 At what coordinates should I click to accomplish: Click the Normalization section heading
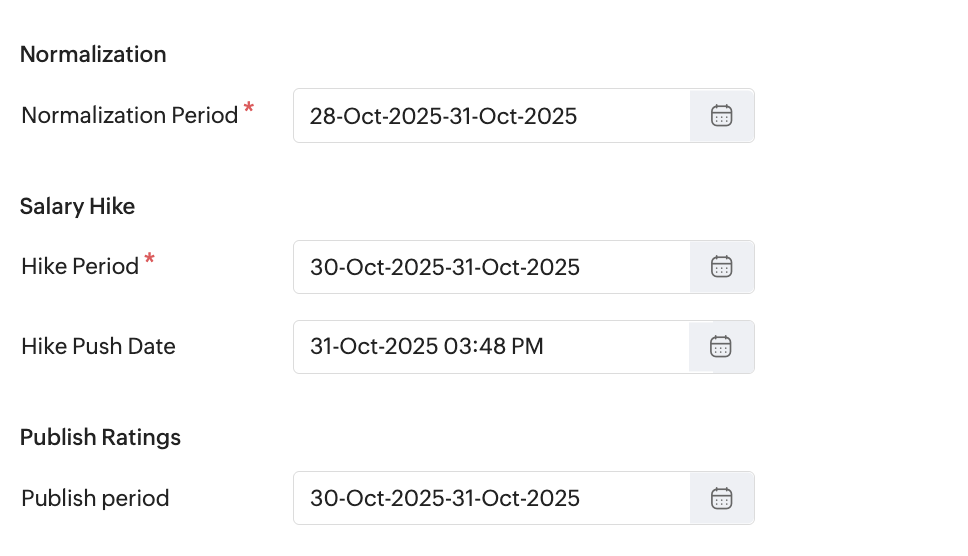[93, 54]
